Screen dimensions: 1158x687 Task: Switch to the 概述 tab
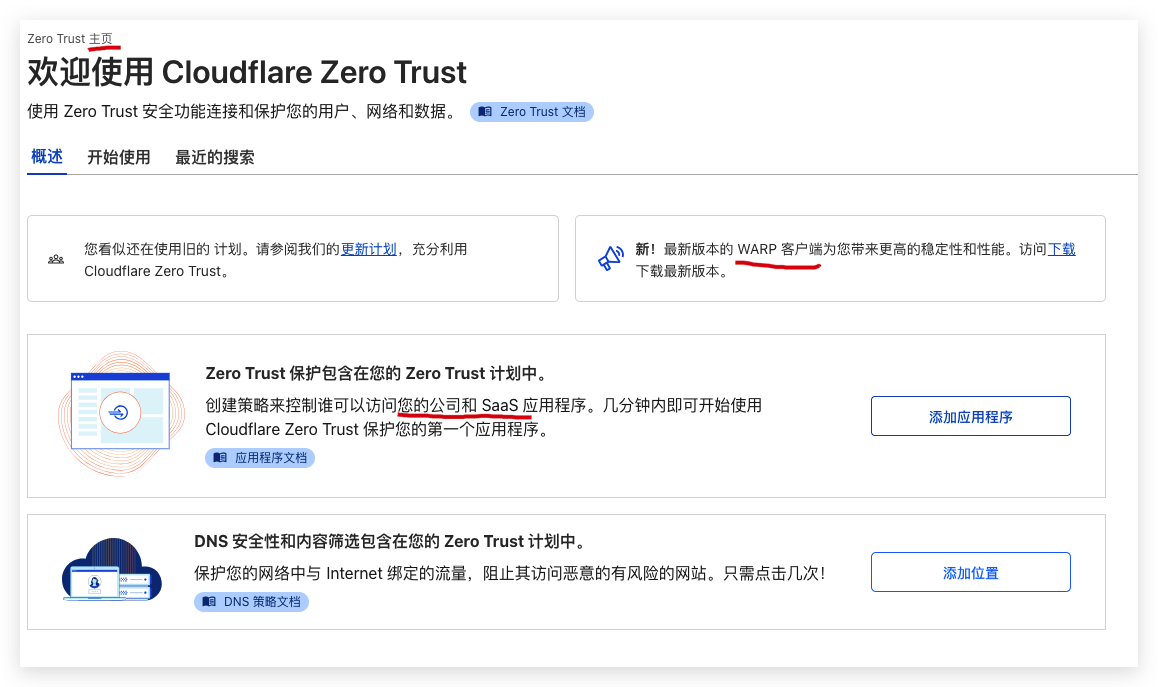click(47, 157)
